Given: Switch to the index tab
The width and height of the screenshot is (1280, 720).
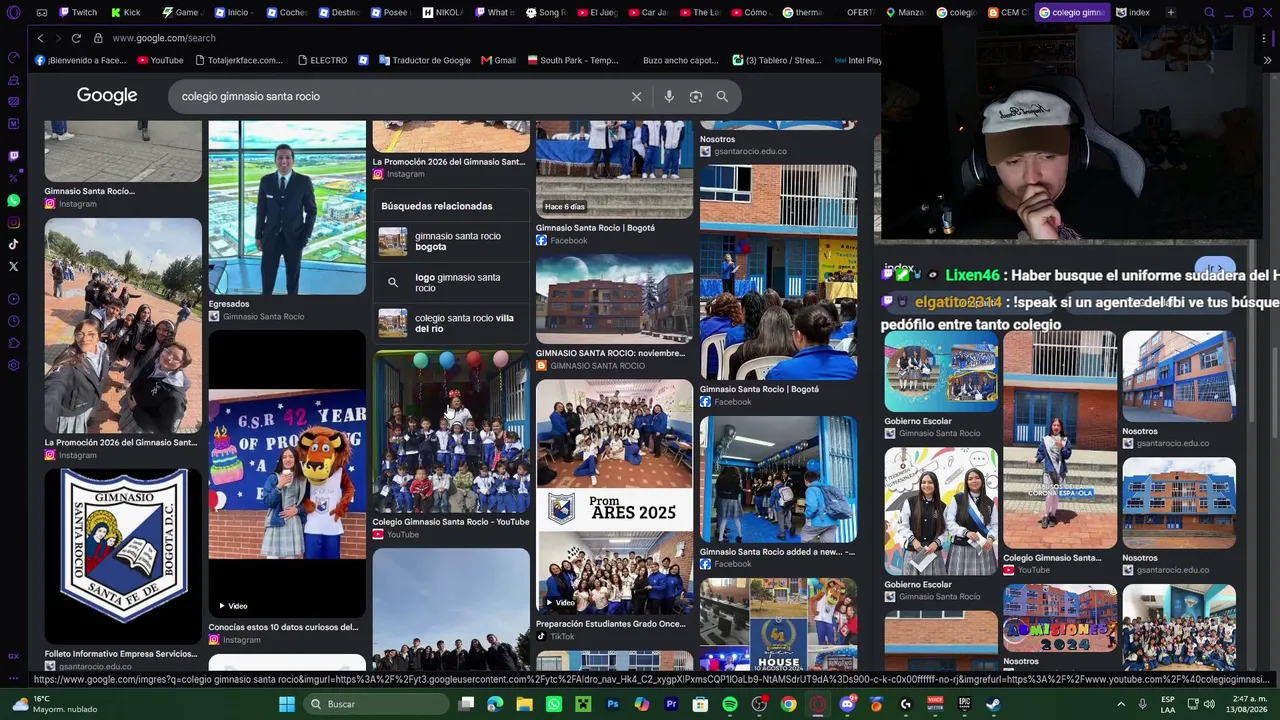Looking at the screenshot, I should [x=1132, y=13].
